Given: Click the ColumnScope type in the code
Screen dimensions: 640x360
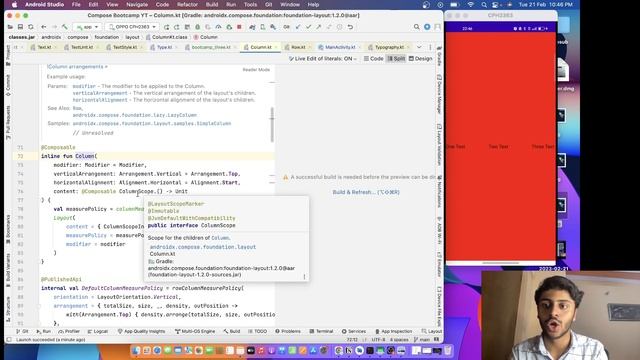Looking at the screenshot, I should click(x=137, y=191).
